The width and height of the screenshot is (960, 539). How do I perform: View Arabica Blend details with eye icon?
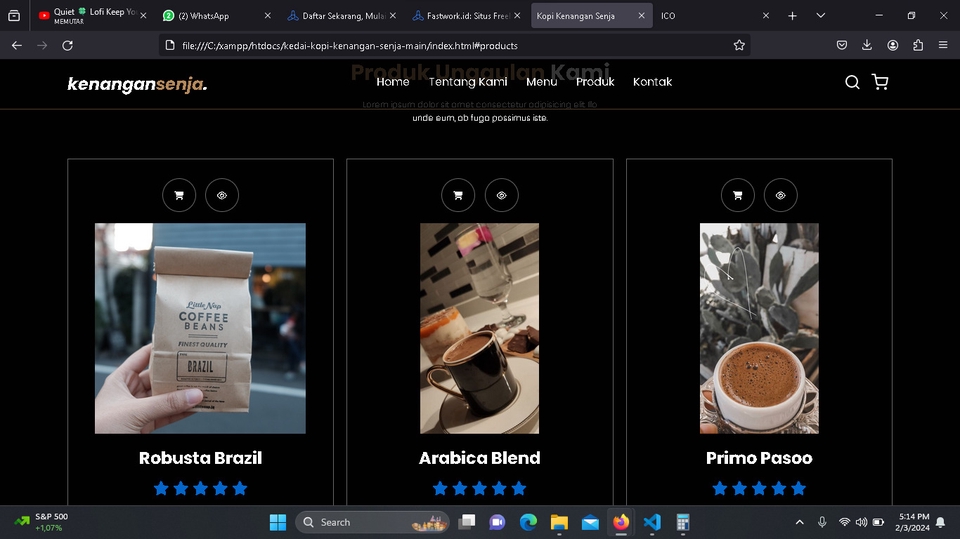point(501,195)
